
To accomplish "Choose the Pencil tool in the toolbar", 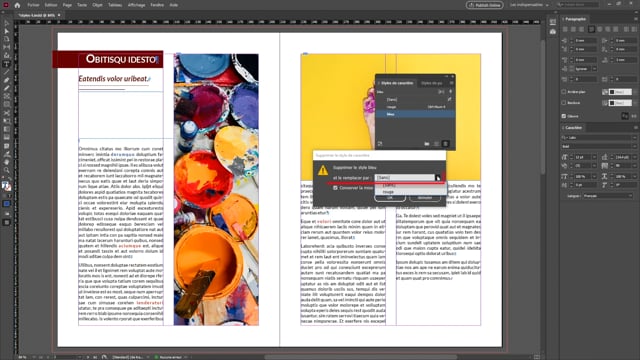I will 7,88.
